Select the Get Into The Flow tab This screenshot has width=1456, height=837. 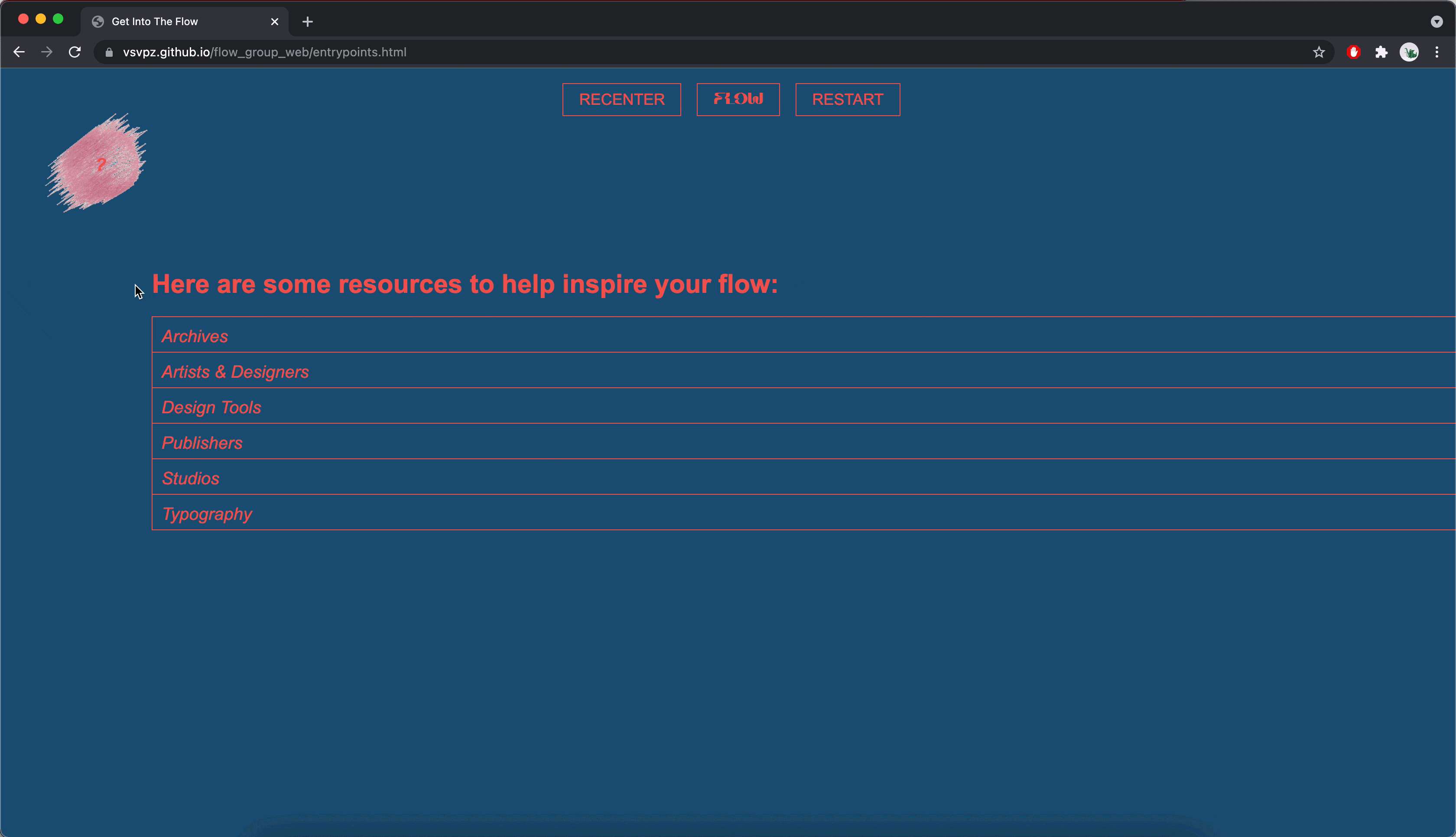click(184, 22)
